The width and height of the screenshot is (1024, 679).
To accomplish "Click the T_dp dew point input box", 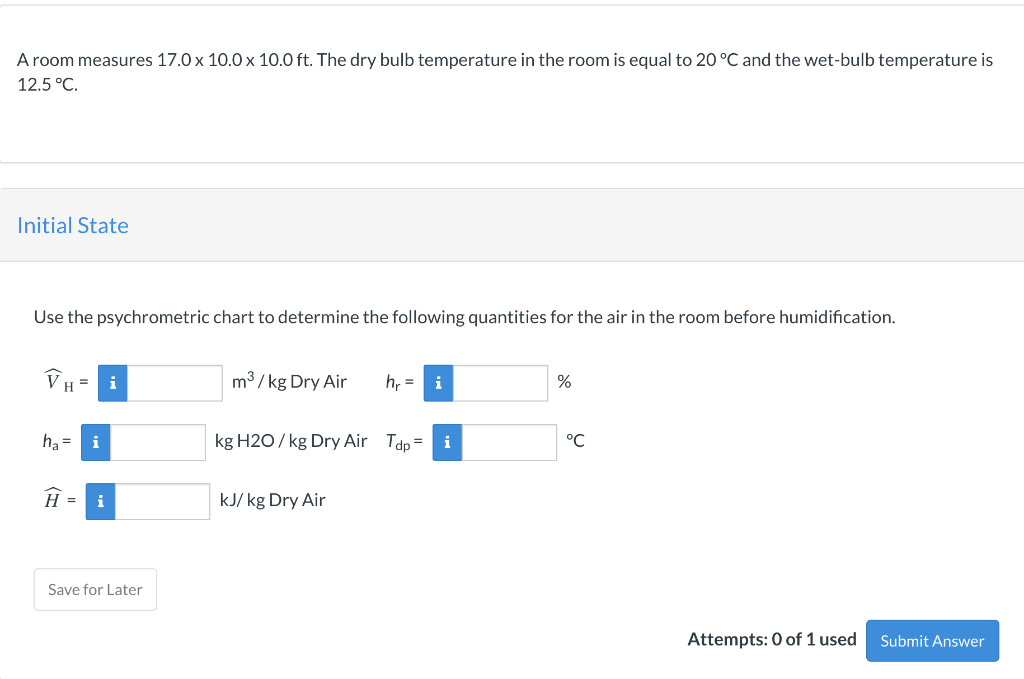I will pyautogui.click(x=509, y=442).
